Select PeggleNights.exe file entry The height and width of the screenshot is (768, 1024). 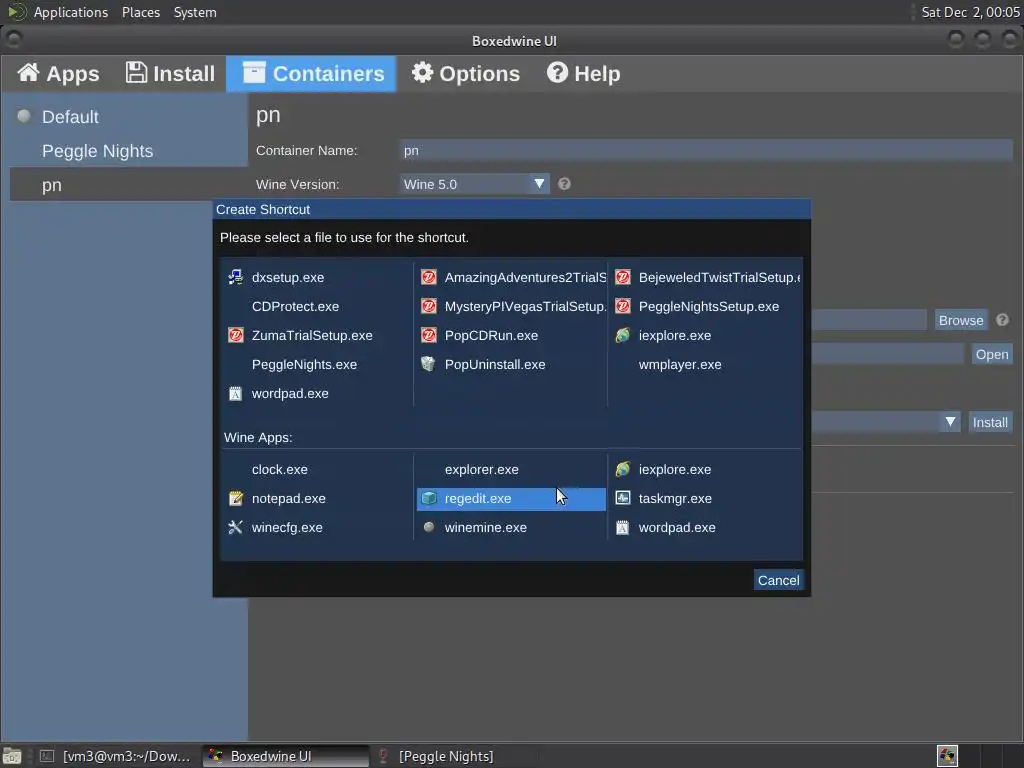304,364
